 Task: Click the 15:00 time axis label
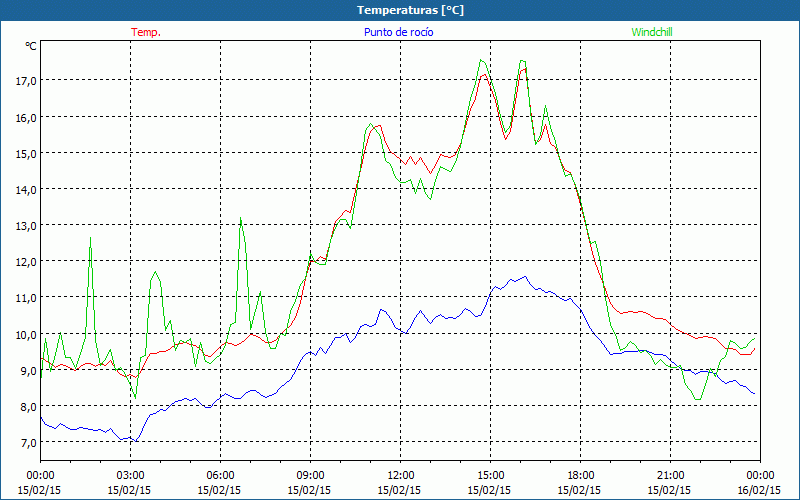490,476
